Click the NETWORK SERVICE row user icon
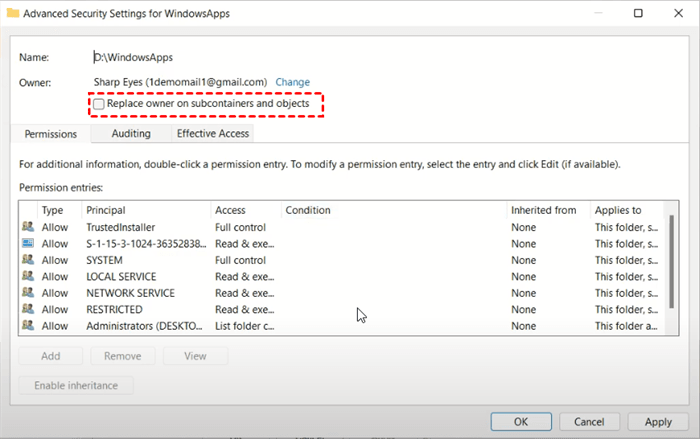This screenshot has height=439, width=700. (x=28, y=293)
